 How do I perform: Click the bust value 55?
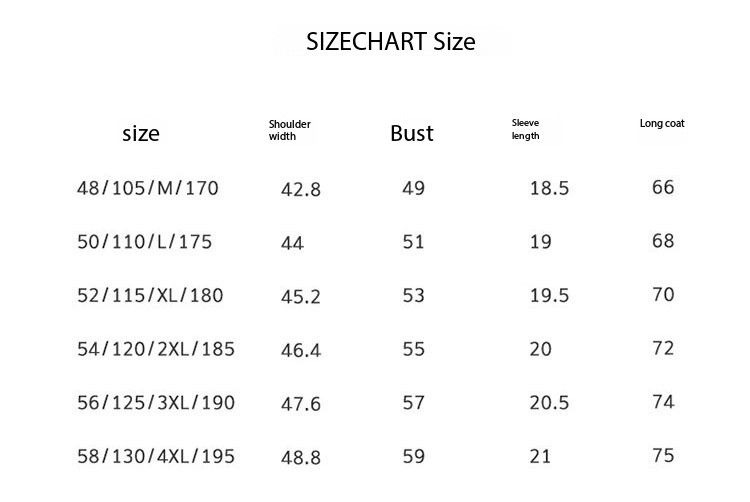(x=413, y=349)
